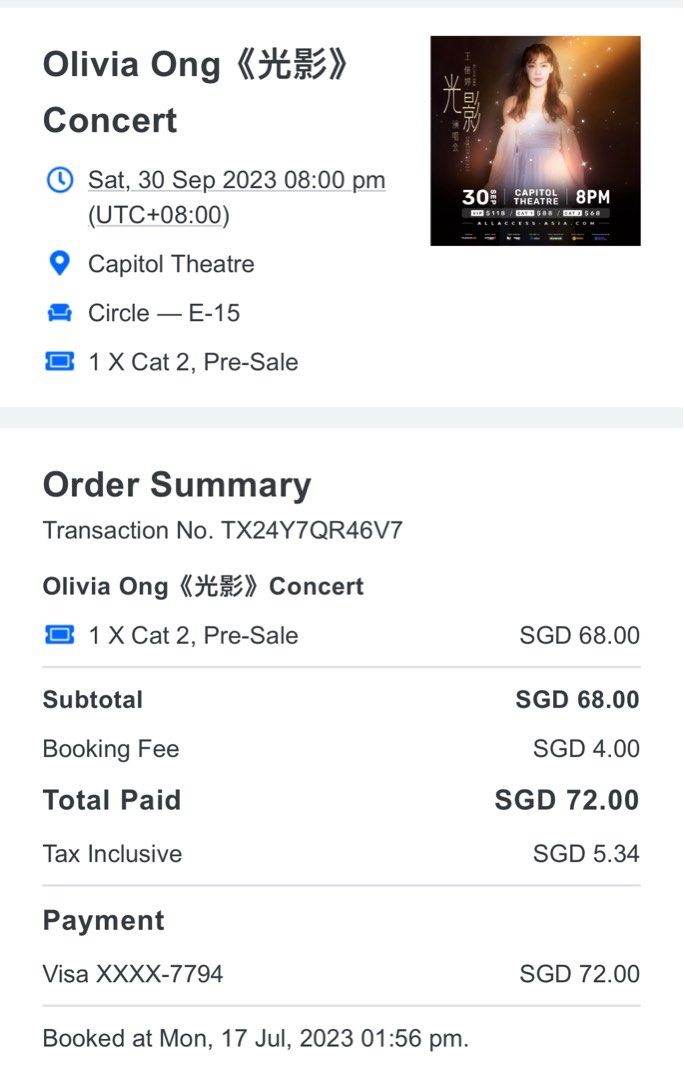Click the Order Summary heading

[x=177, y=485]
